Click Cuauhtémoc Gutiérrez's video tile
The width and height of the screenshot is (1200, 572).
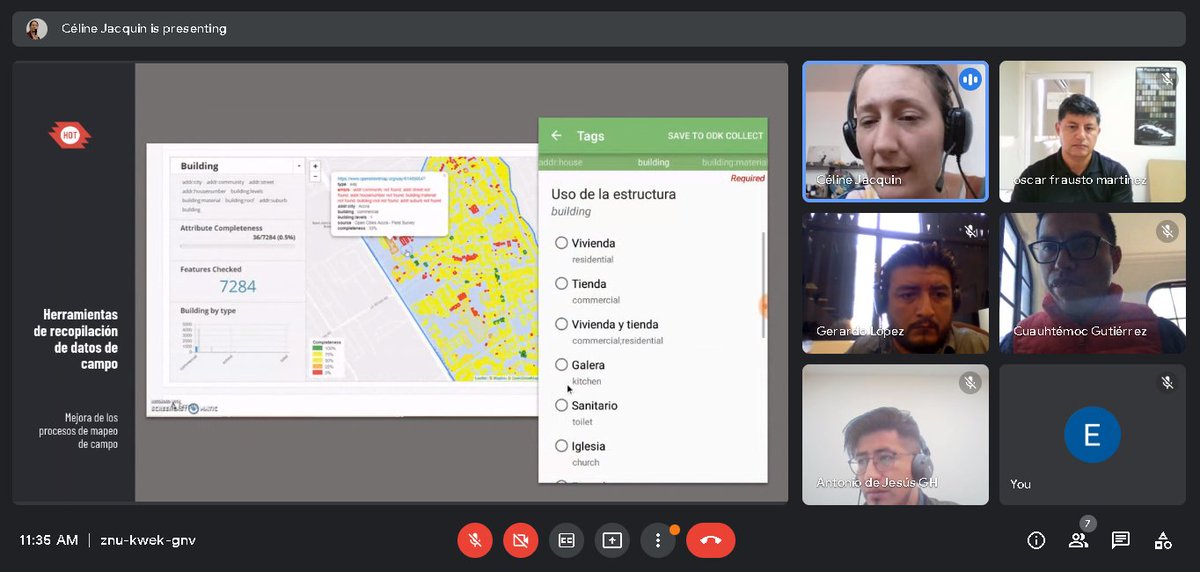[1092, 283]
